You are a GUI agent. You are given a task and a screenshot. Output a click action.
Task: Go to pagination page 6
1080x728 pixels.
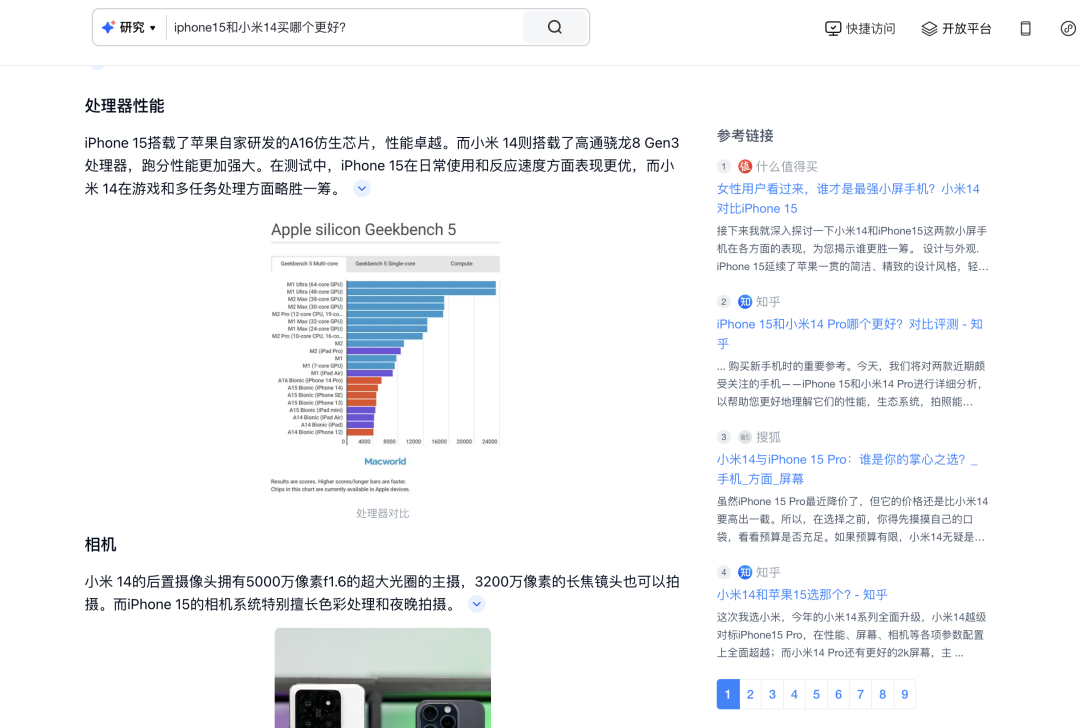838,694
